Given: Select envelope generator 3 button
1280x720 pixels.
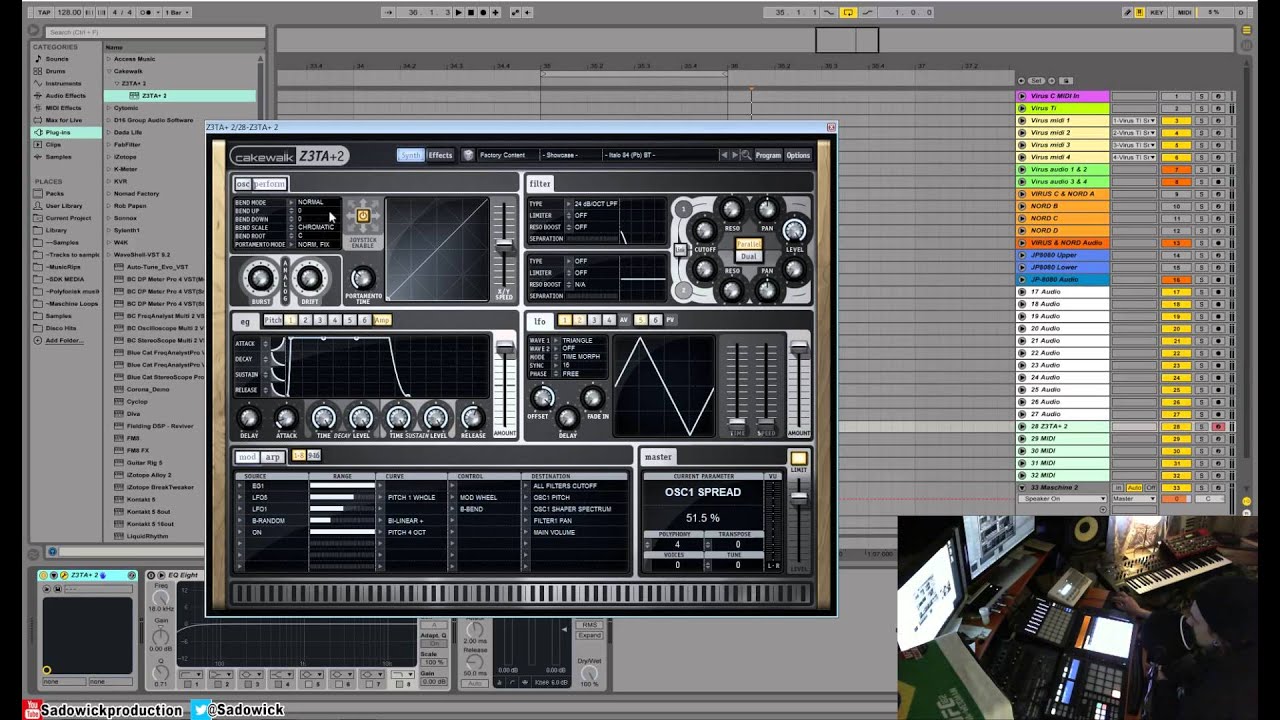Looking at the screenshot, I should [x=320, y=320].
